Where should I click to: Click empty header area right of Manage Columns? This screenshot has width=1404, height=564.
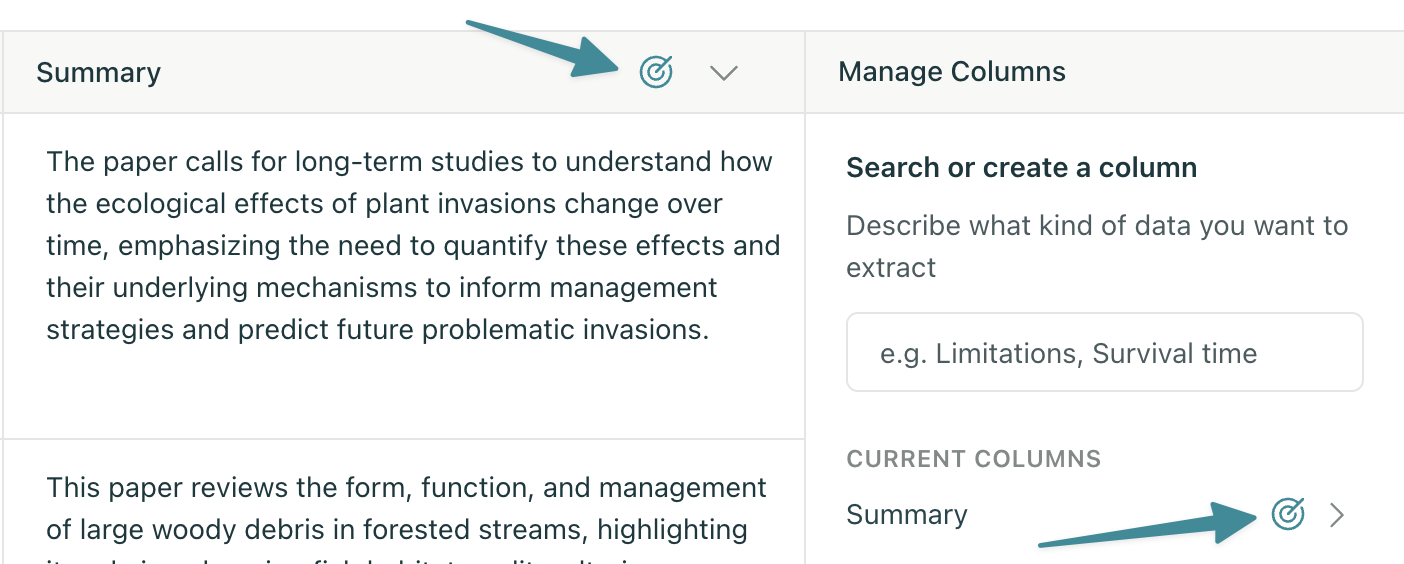coord(1235,72)
